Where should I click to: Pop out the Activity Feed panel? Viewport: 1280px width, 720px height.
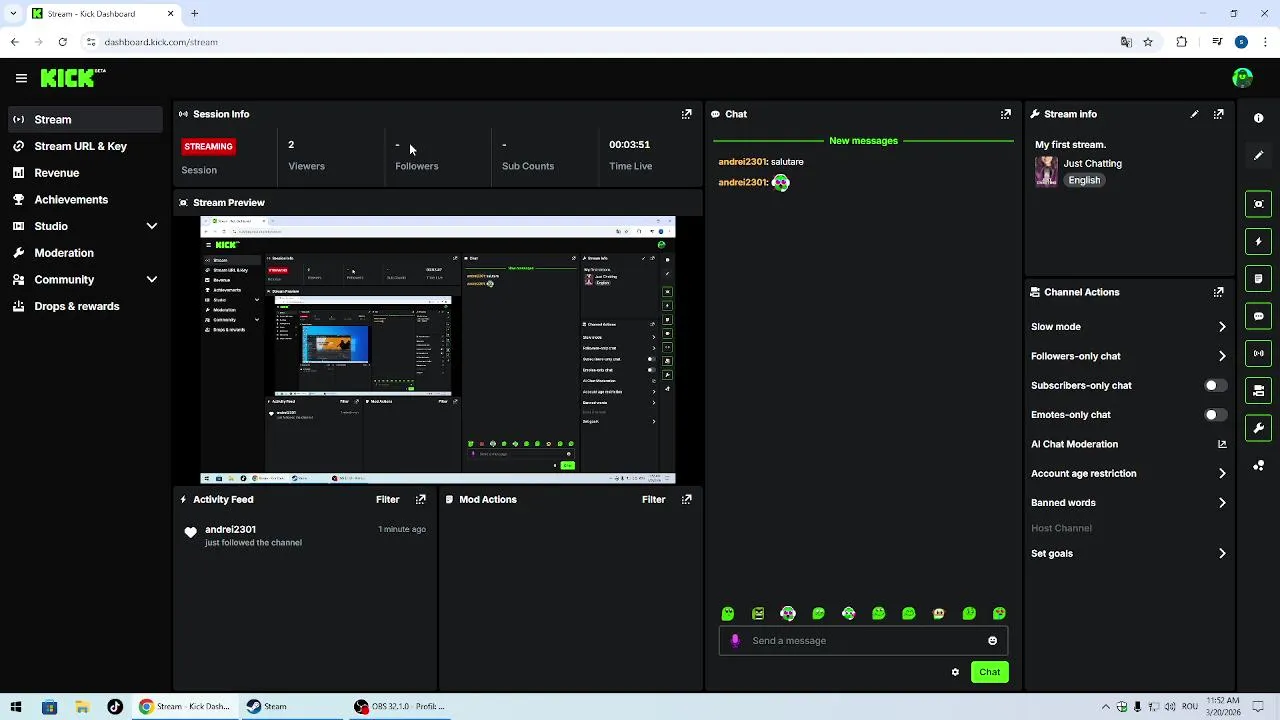tap(421, 499)
